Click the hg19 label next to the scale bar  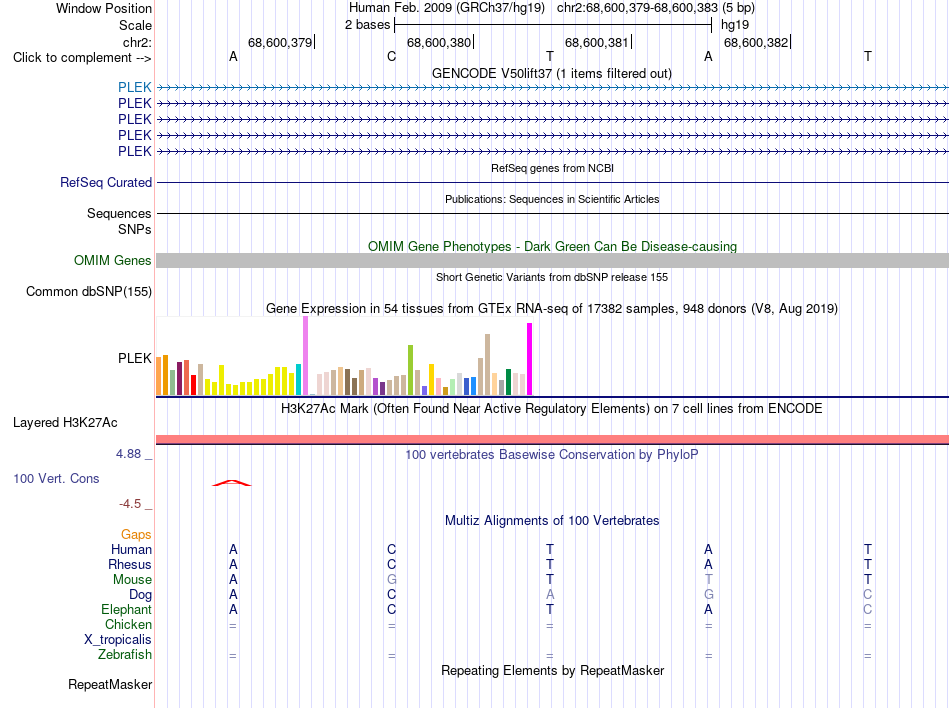click(735, 25)
